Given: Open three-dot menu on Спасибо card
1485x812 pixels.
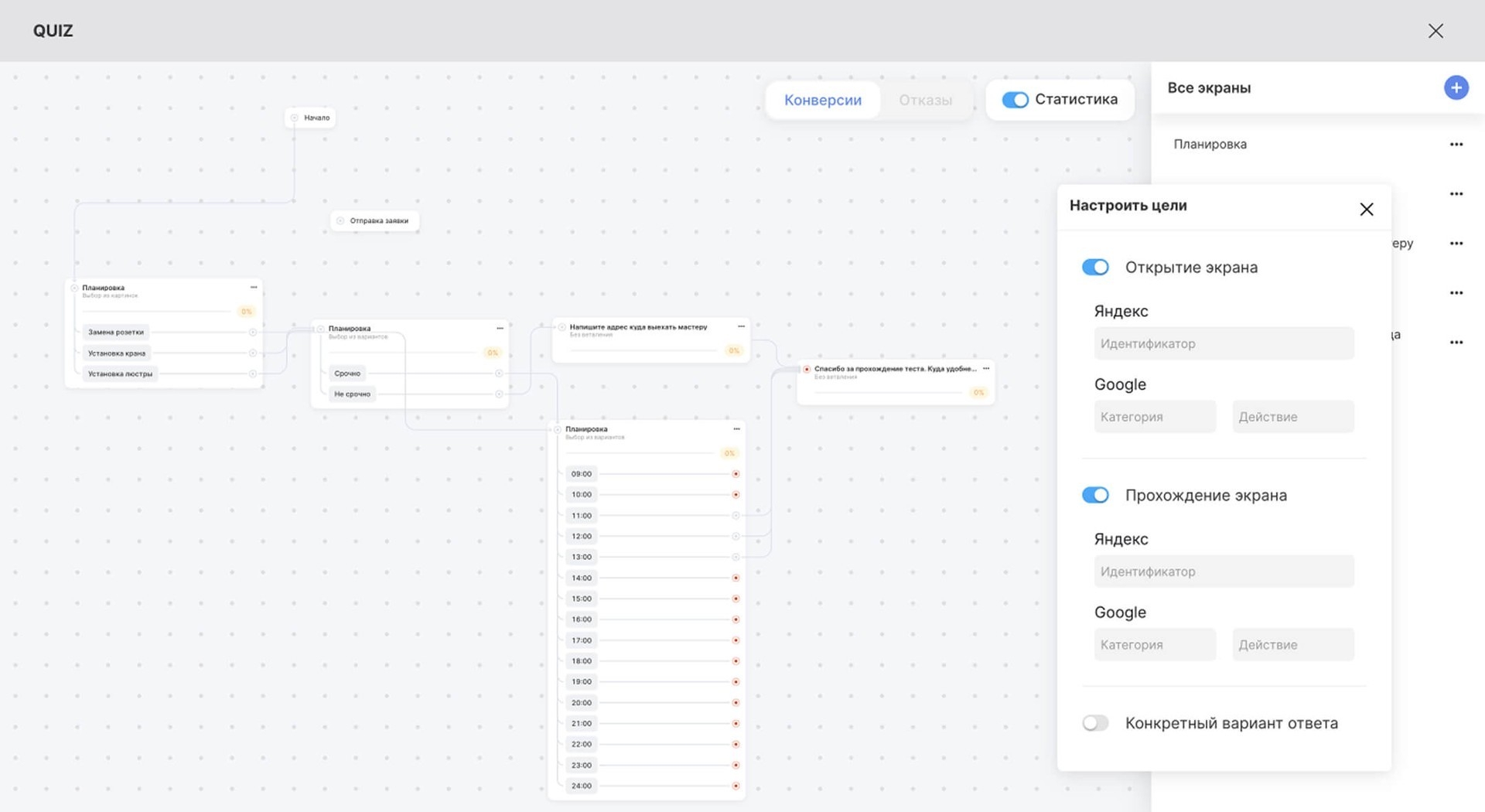Looking at the screenshot, I should [x=985, y=369].
